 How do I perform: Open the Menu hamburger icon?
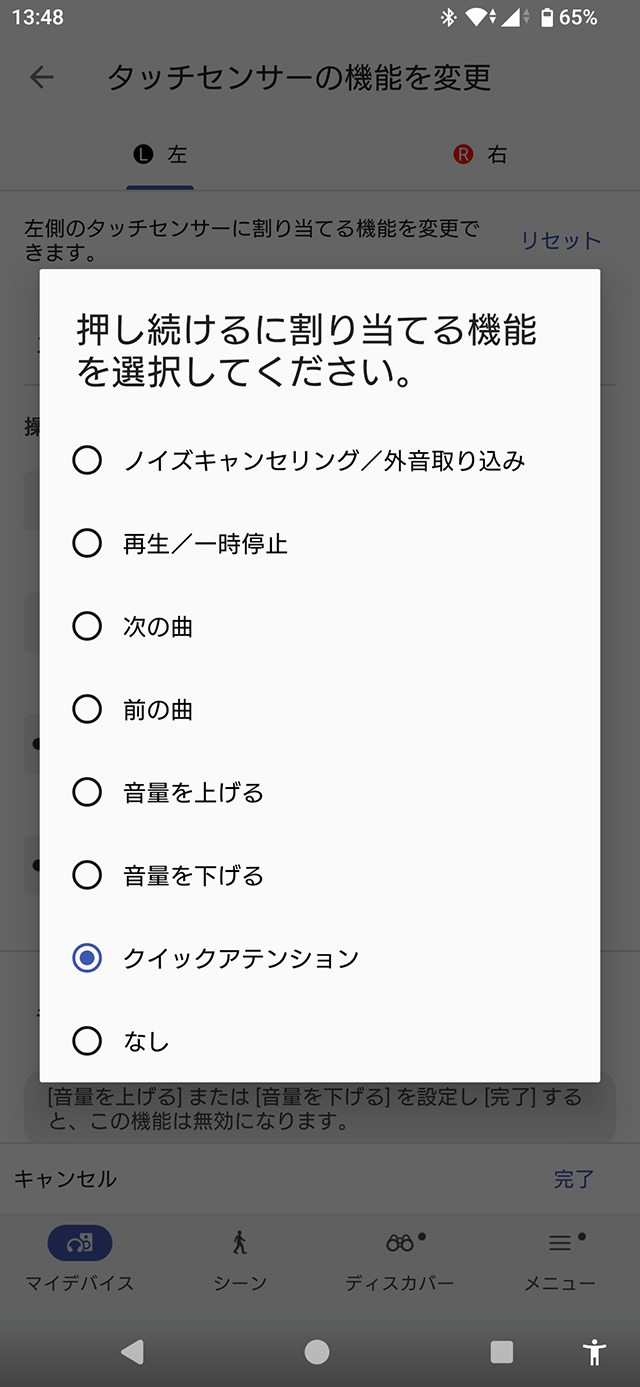click(560, 1243)
